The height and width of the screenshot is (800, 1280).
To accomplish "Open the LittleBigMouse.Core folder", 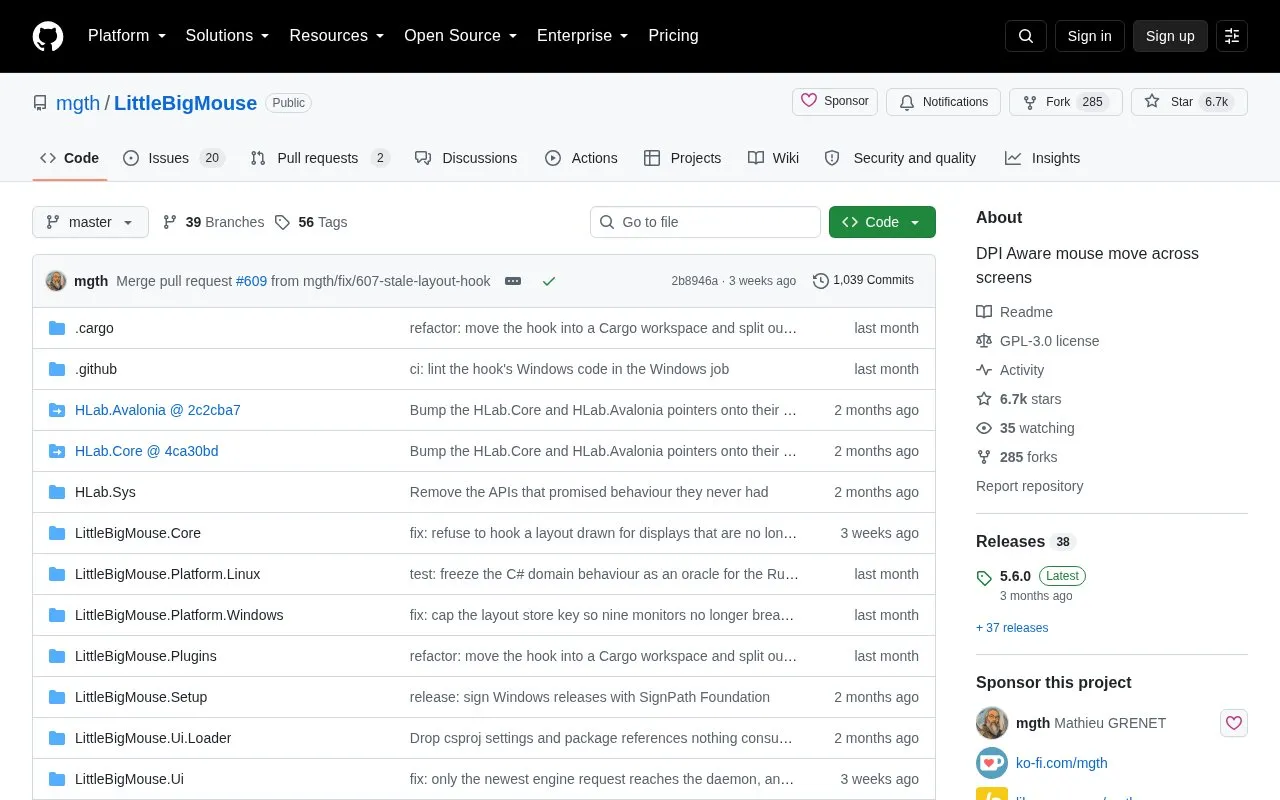I will click(x=138, y=533).
